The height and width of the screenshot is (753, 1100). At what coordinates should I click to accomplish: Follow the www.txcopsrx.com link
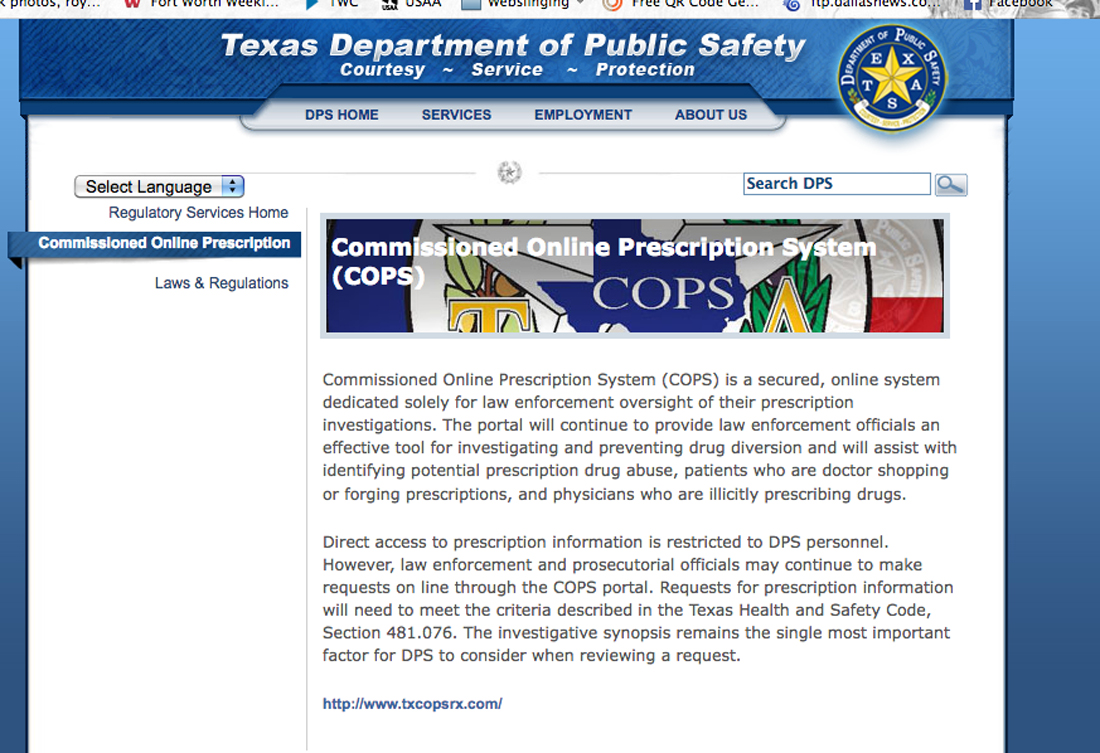click(x=412, y=704)
